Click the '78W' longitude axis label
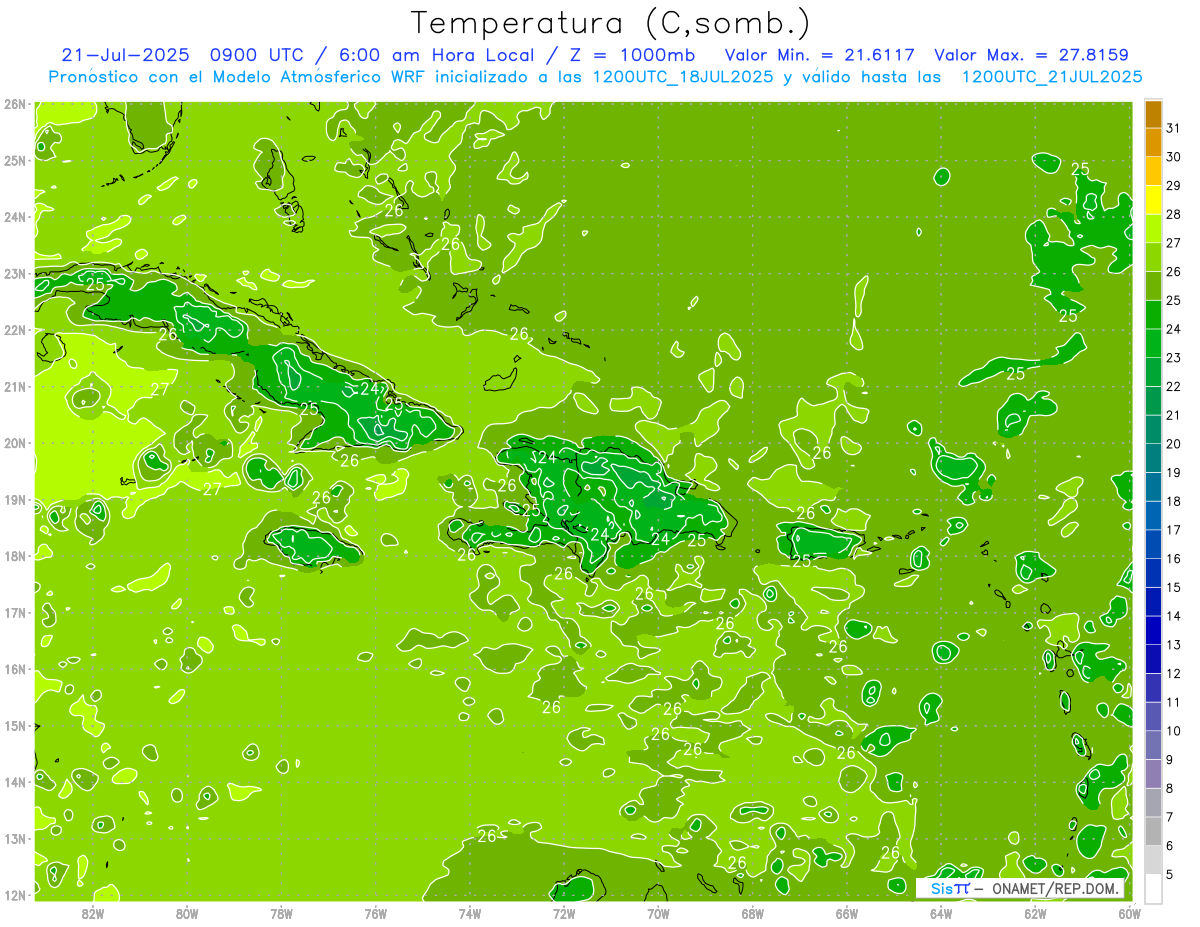 281,913
